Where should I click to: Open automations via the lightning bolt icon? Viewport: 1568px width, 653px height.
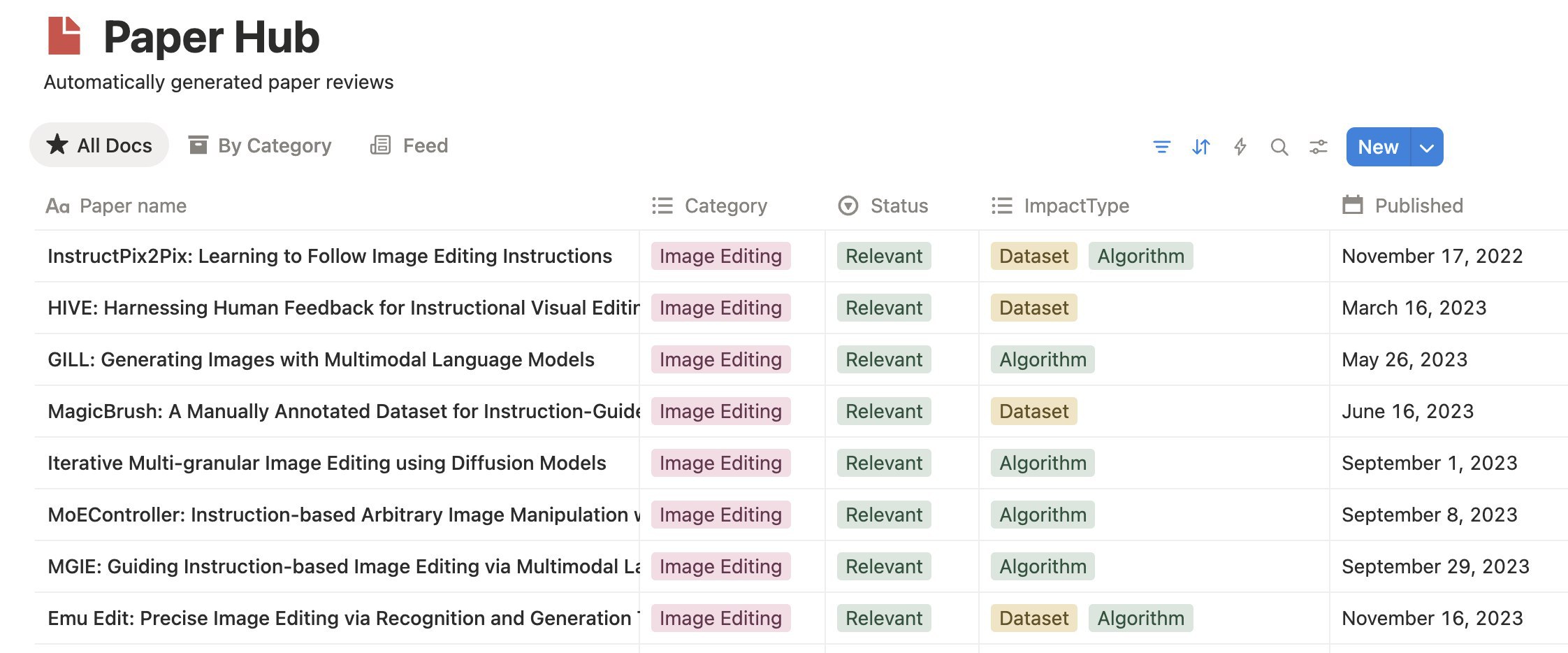click(1240, 147)
